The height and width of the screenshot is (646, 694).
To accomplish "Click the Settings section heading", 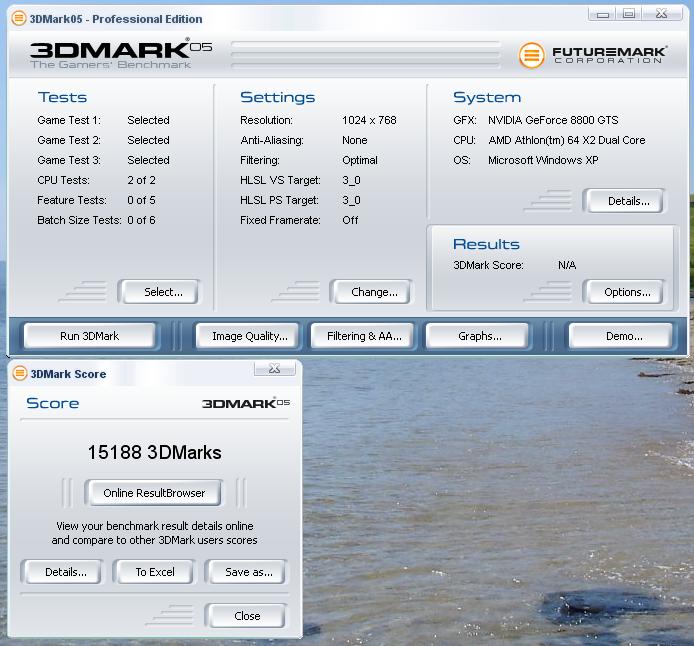I will (278, 97).
